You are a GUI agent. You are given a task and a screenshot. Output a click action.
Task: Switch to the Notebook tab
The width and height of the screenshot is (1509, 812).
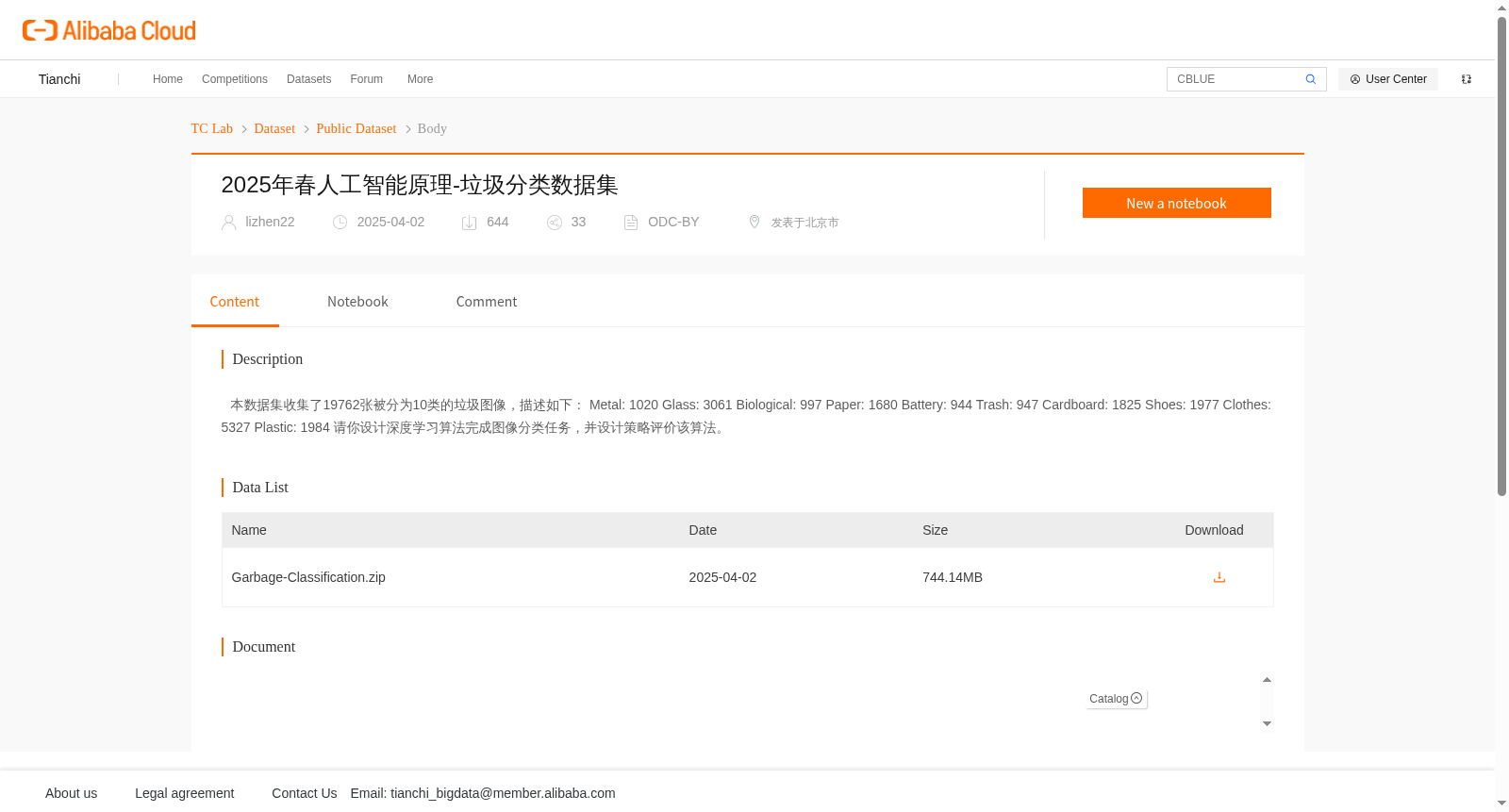357,302
